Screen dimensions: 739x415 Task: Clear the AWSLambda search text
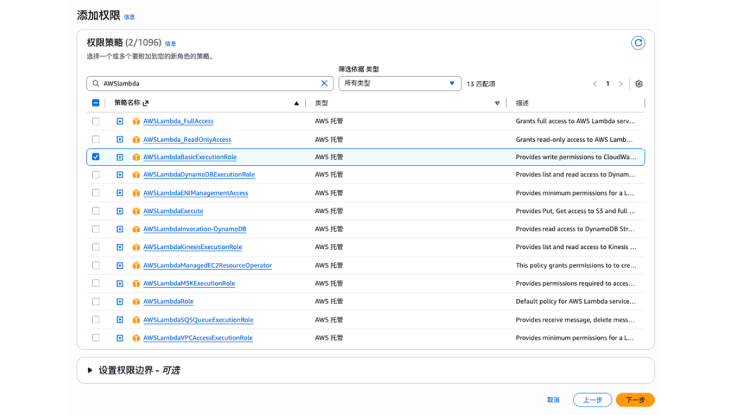pyautogui.click(x=324, y=84)
